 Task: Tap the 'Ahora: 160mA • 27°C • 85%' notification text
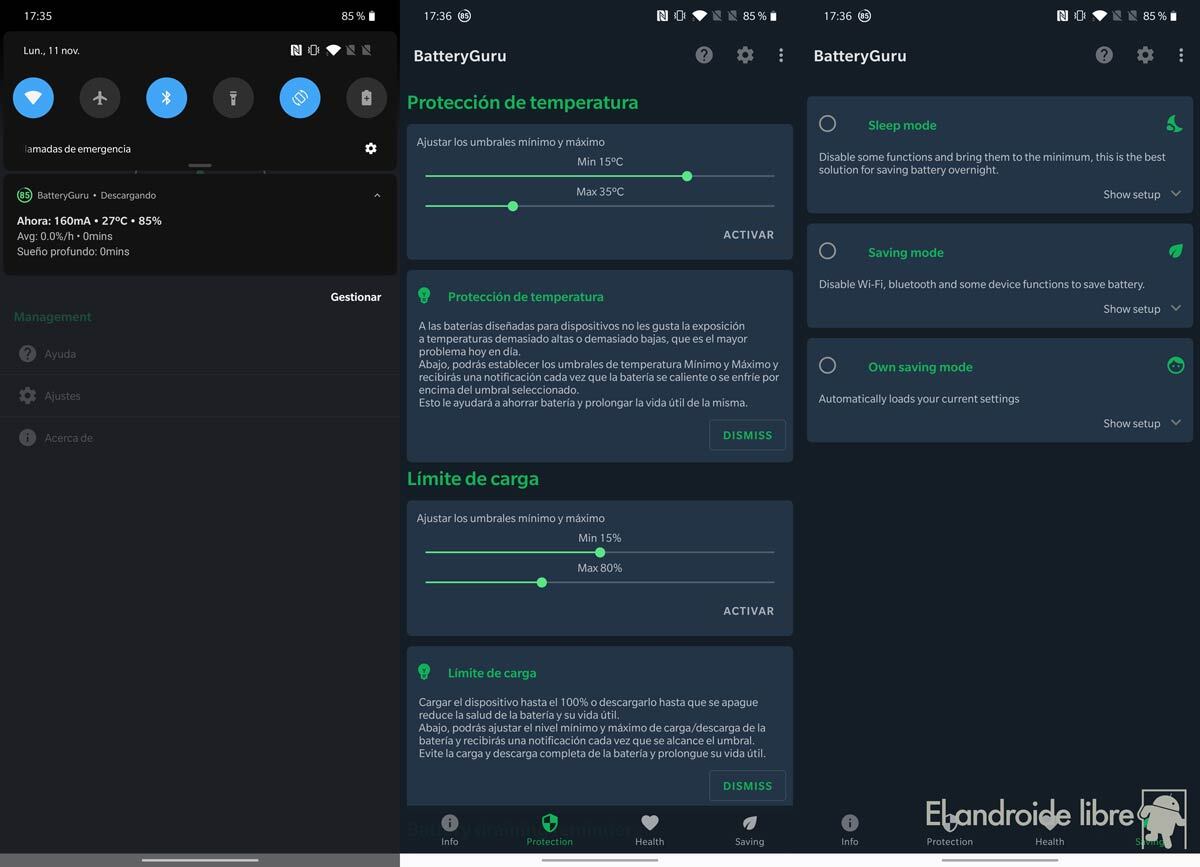click(x=89, y=221)
